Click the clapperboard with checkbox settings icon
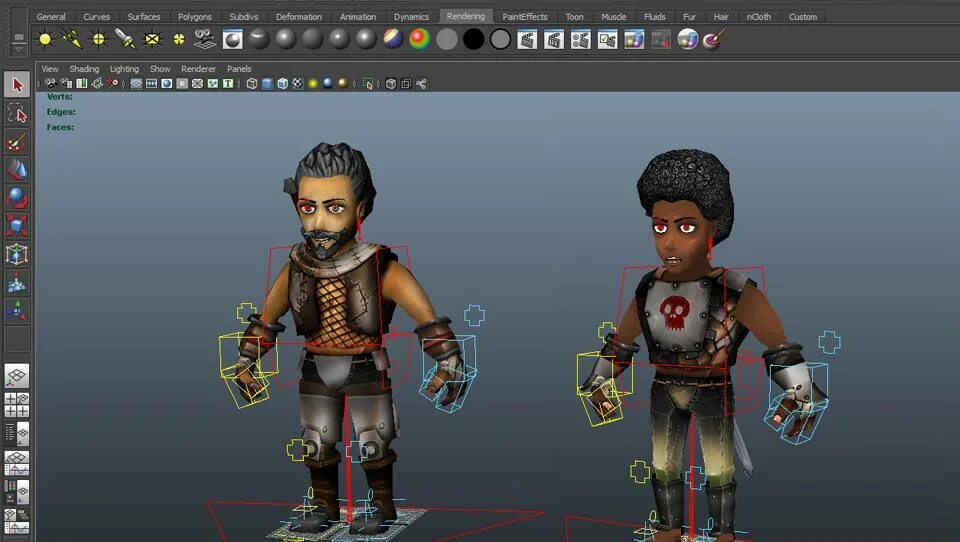960x542 pixels. (x=607, y=40)
